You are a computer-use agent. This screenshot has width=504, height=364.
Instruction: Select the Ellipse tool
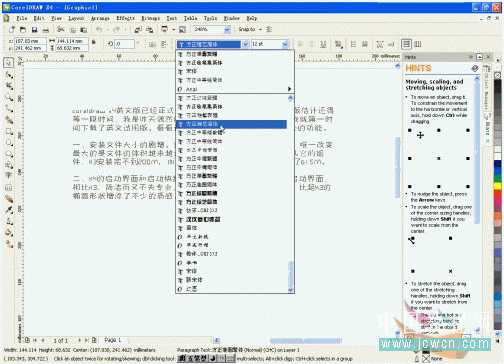point(9,142)
